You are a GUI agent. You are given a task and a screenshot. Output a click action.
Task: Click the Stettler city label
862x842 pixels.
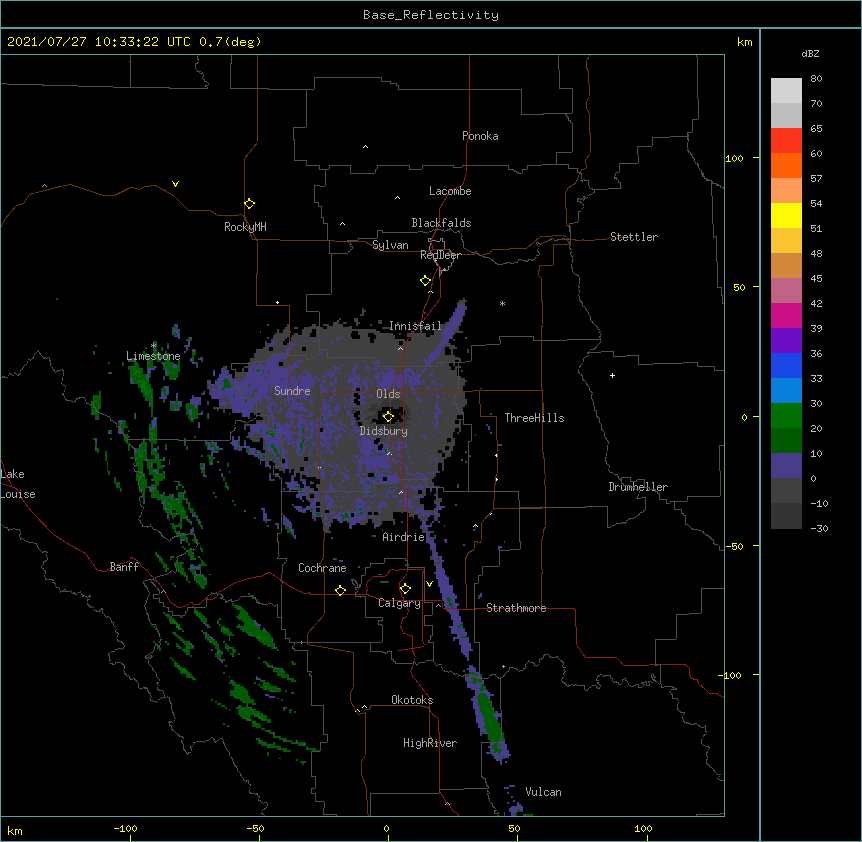pos(634,237)
